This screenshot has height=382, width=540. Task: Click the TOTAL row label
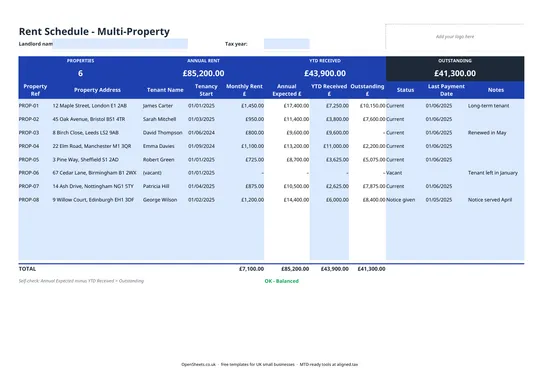27,269
